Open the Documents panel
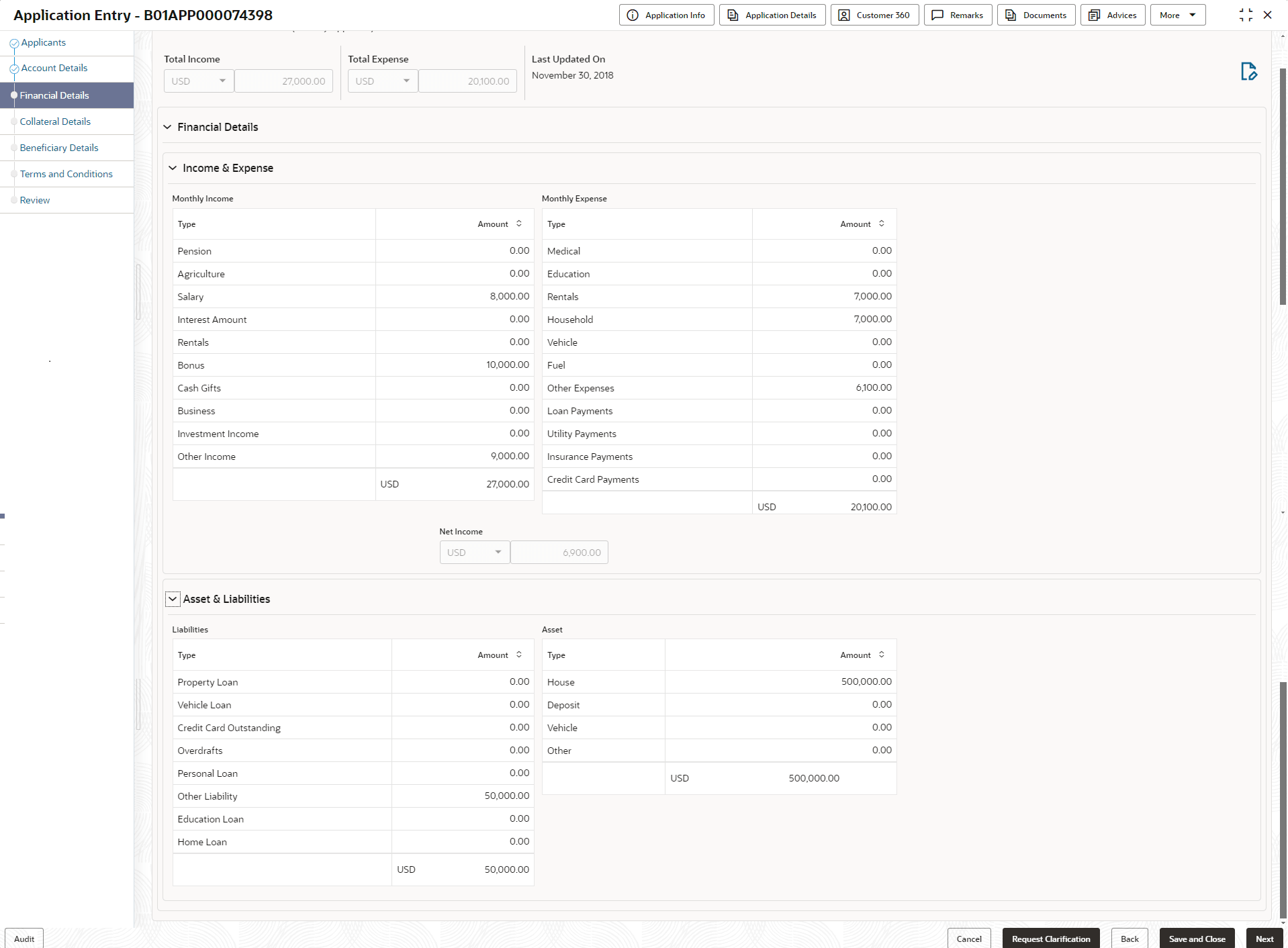This screenshot has height=948, width=1288. point(1036,15)
